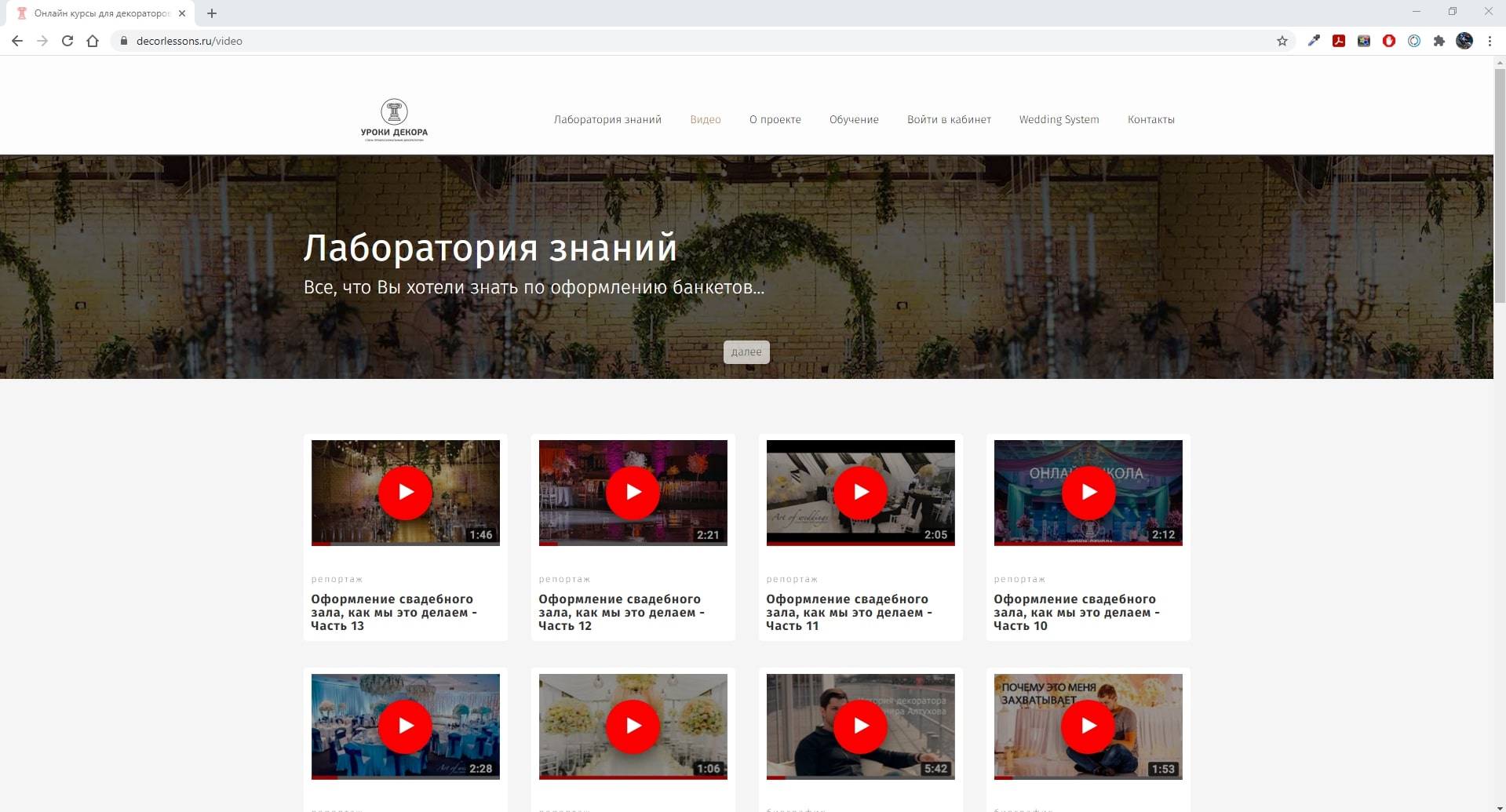The width and height of the screenshot is (1506, 812).
Task: Open the Chrome three-dot menu
Action: pyautogui.click(x=1490, y=41)
